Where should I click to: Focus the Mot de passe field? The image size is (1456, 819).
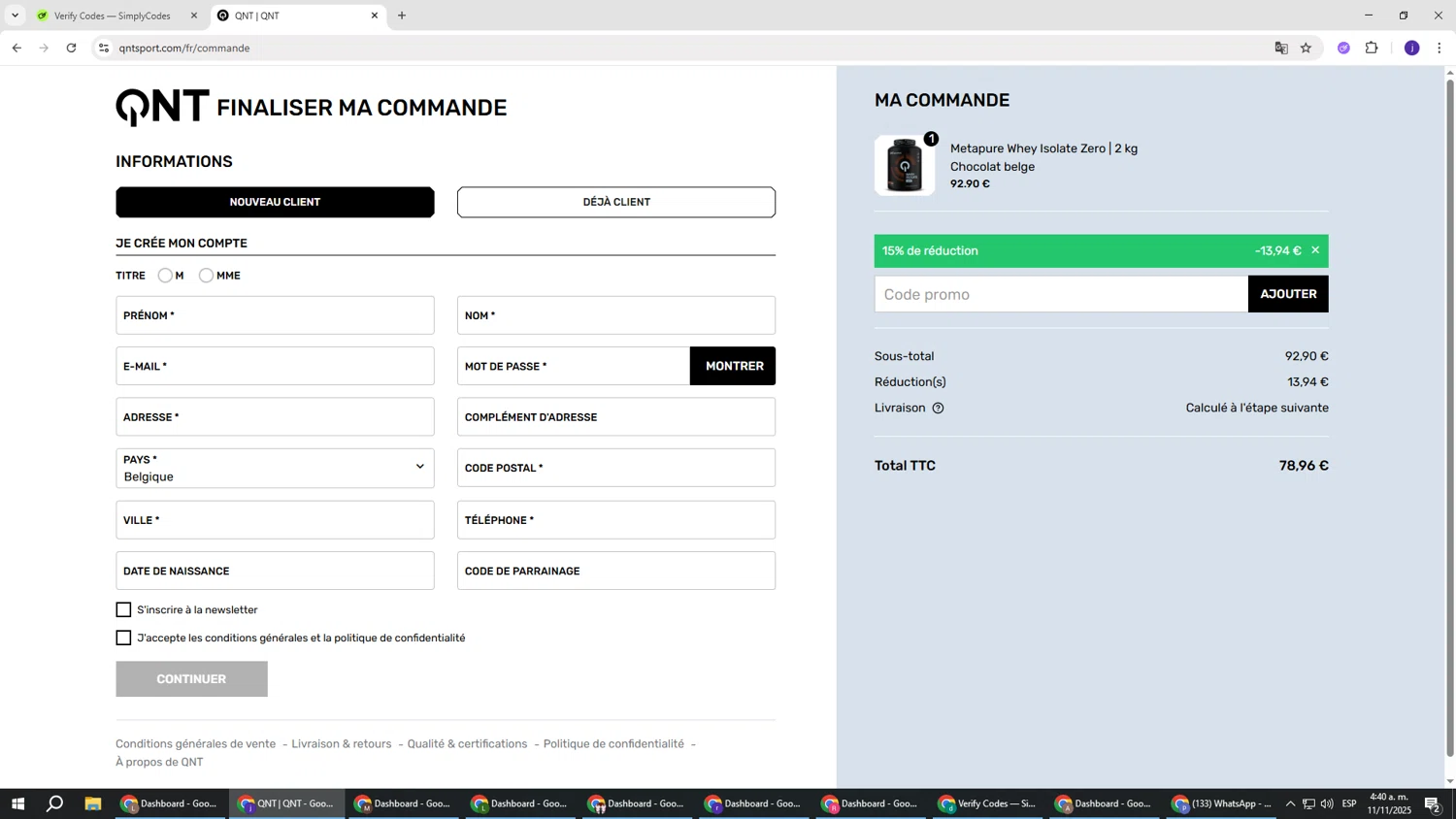[574, 366]
